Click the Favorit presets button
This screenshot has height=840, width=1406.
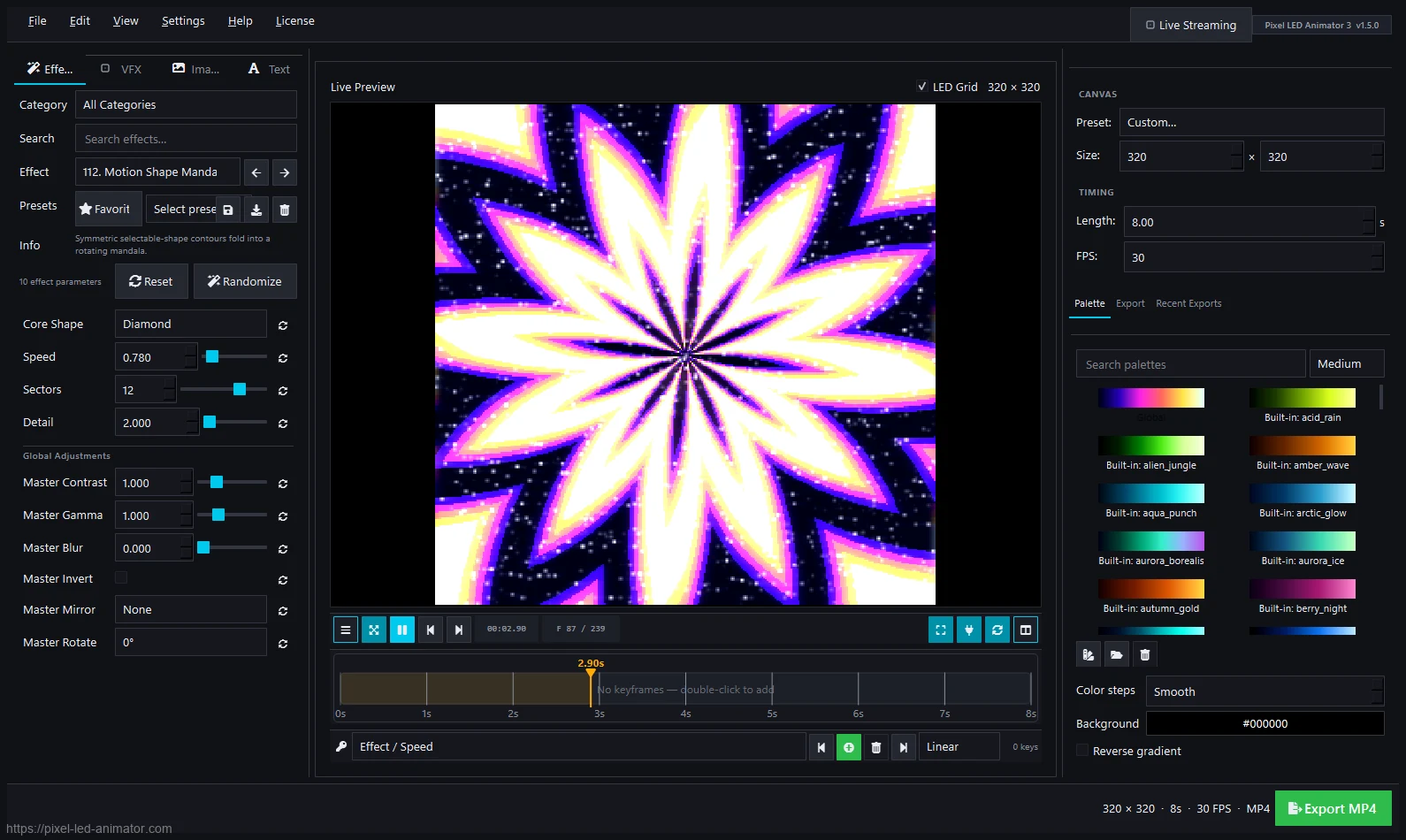pos(108,210)
